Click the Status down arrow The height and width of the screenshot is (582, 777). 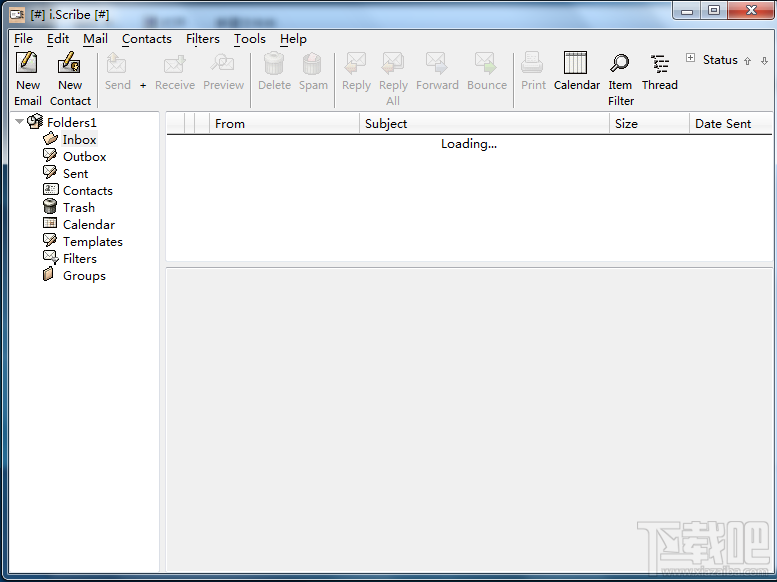coord(764,61)
